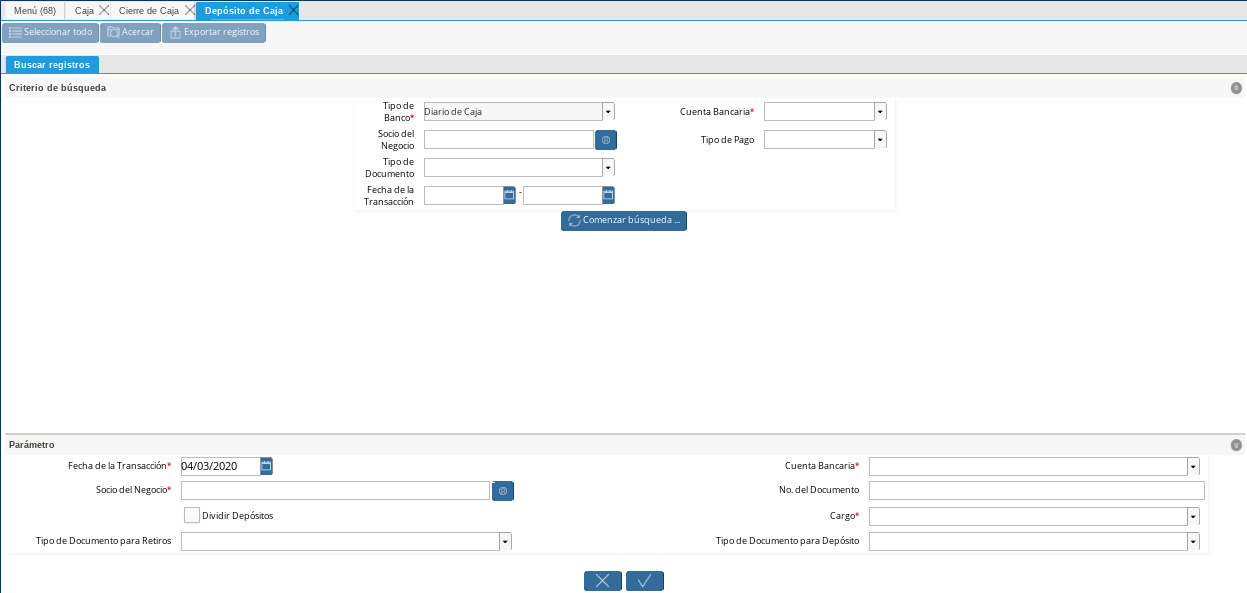Close the Cierre de Caja tab

coord(189,10)
